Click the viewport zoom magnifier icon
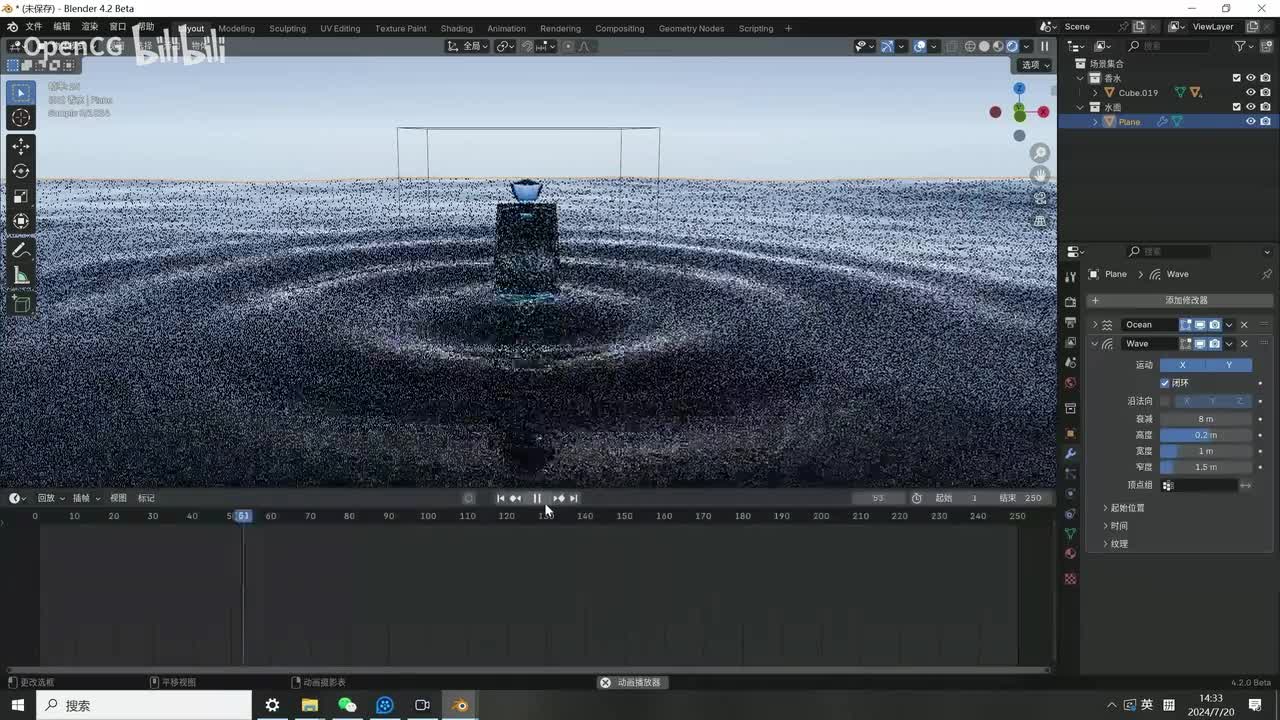Image resolution: width=1280 pixels, height=720 pixels. click(x=1040, y=152)
